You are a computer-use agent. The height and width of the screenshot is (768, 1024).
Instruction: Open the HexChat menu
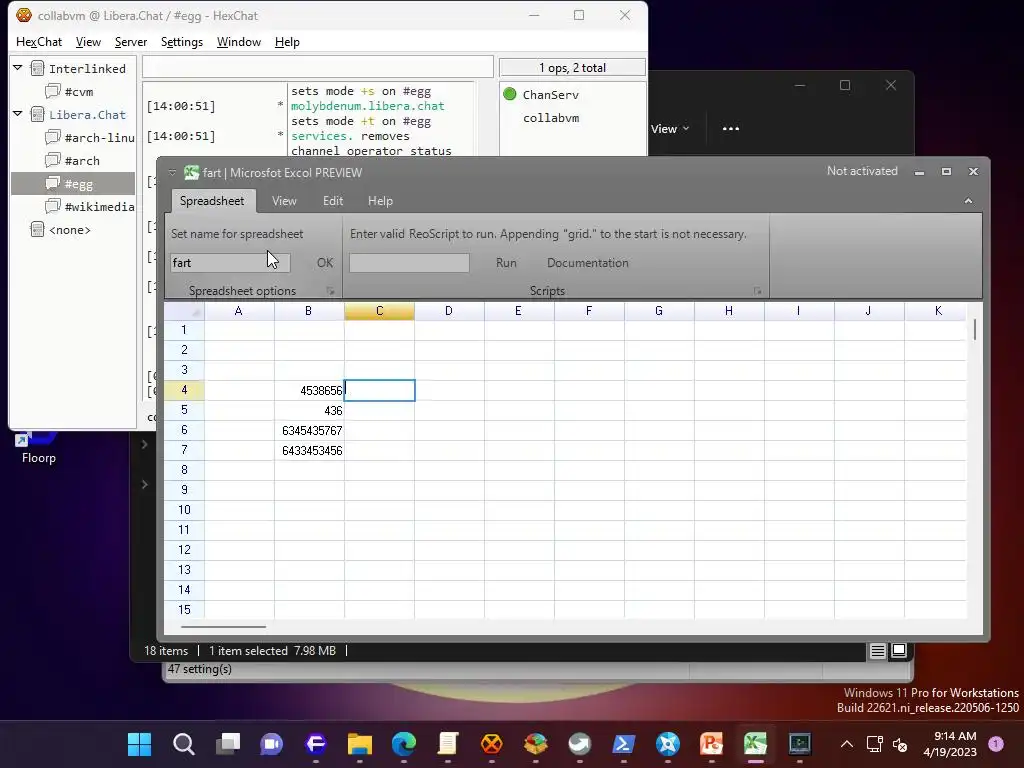pos(39,42)
